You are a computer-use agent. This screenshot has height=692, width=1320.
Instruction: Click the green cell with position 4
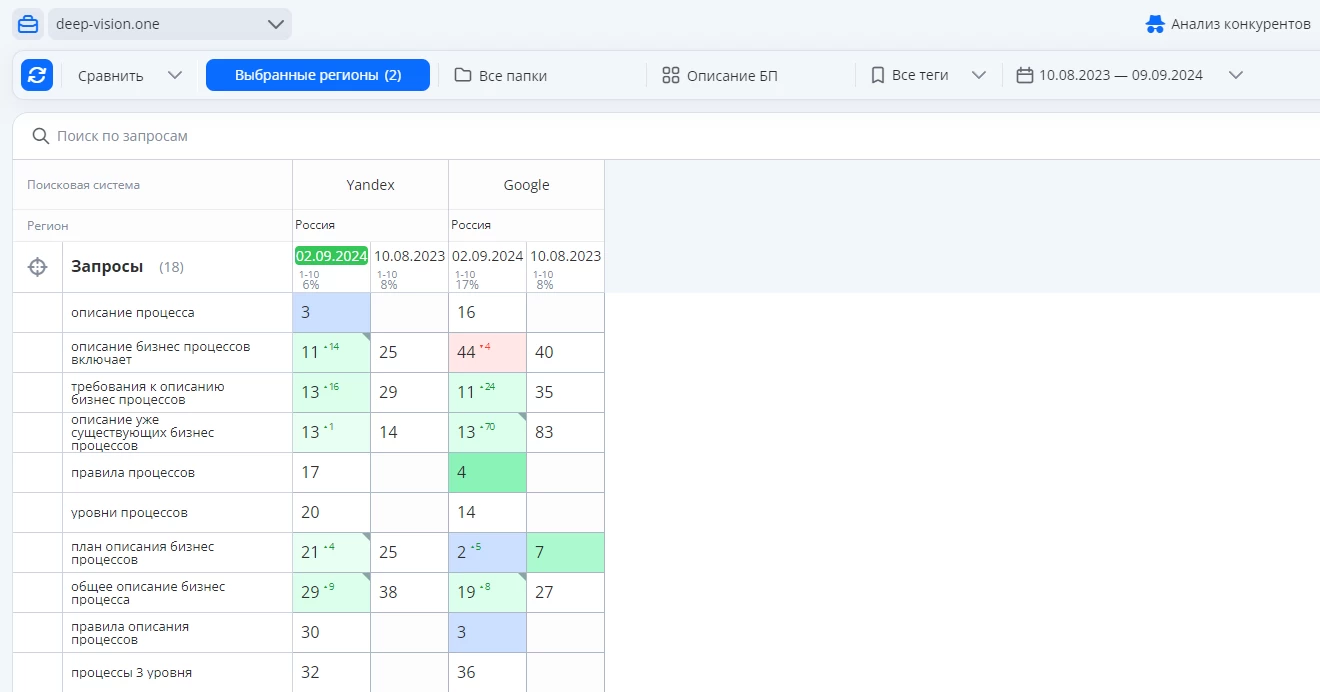coord(487,472)
